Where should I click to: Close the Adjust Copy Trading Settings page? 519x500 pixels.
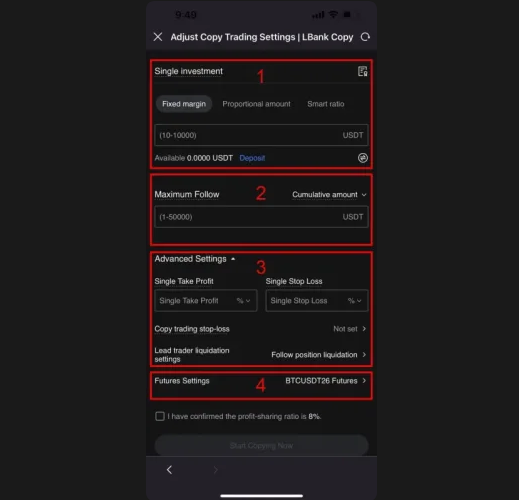(x=158, y=37)
